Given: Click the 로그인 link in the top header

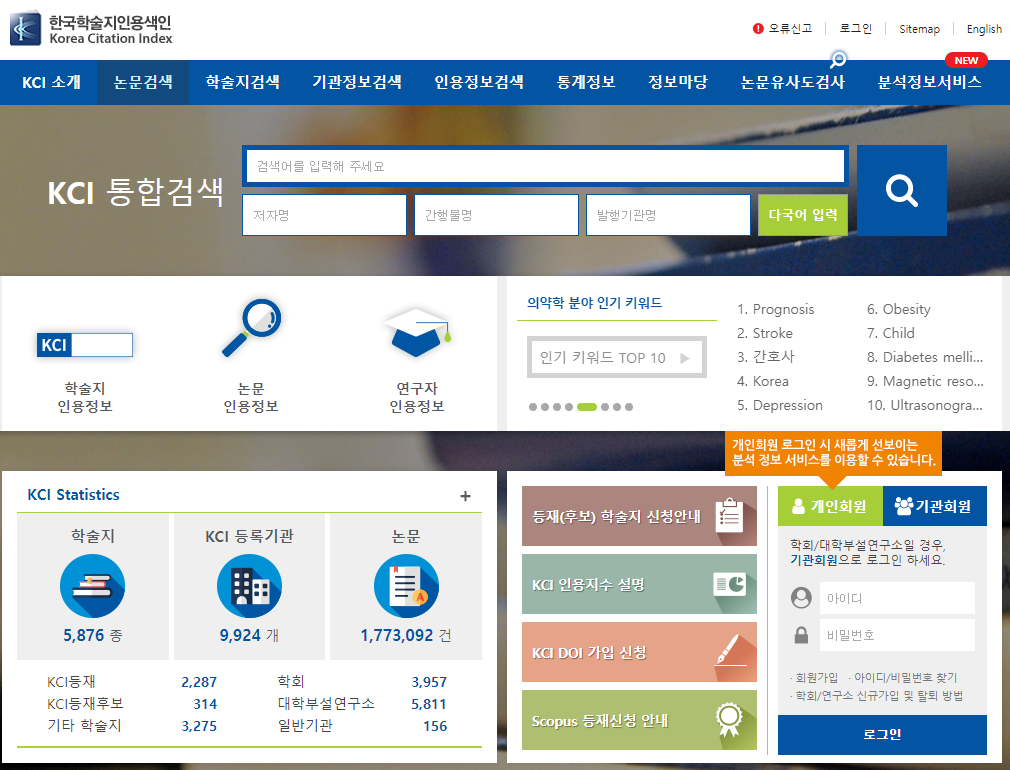Looking at the screenshot, I should pyautogui.click(x=855, y=29).
